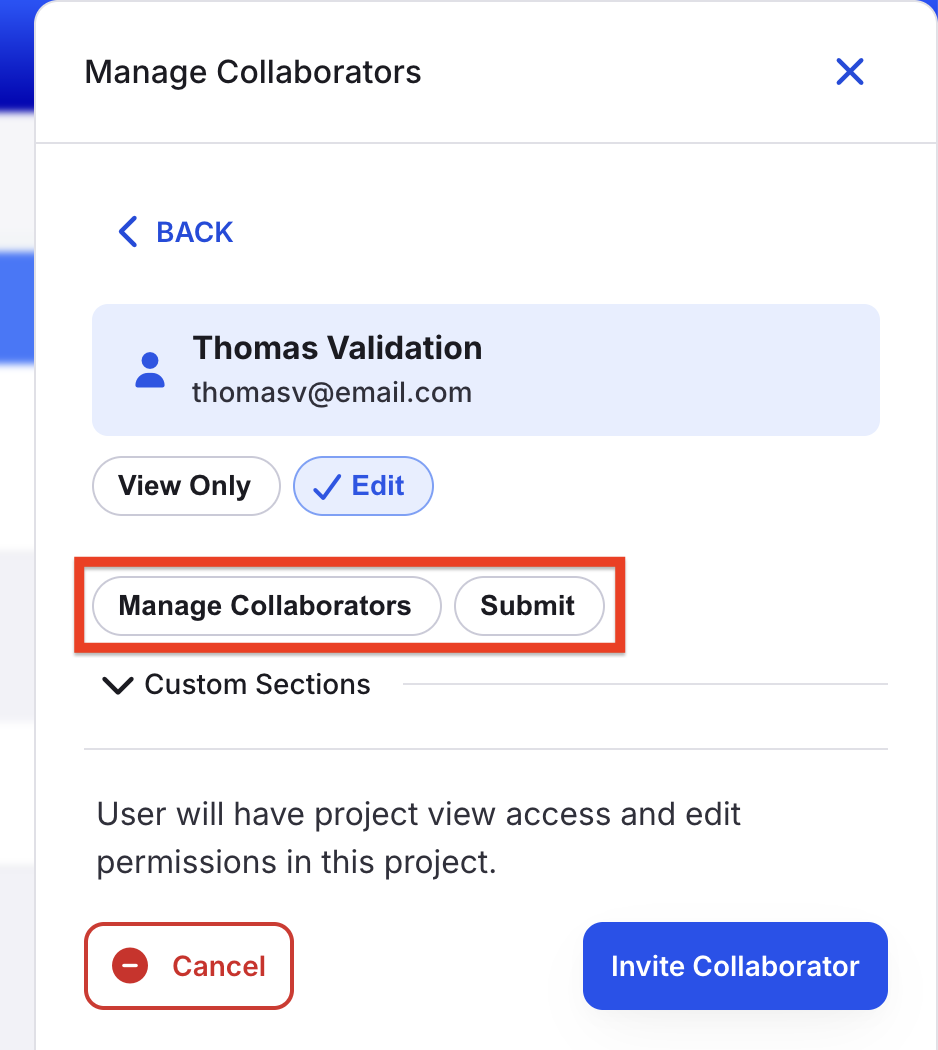Click the Manage Collaborators dialog title
Viewport: 938px width, 1050px height.
pyautogui.click(x=252, y=72)
